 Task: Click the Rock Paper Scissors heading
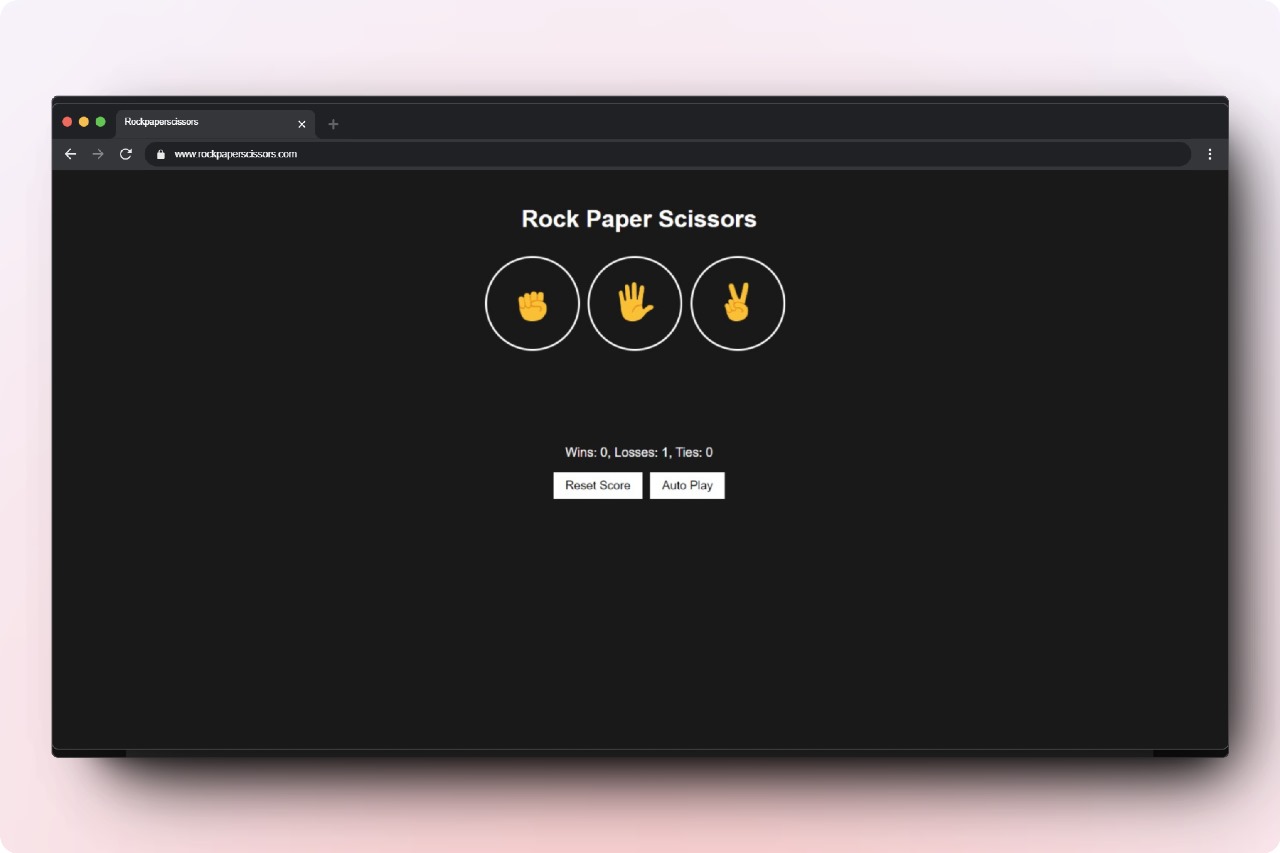639,219
